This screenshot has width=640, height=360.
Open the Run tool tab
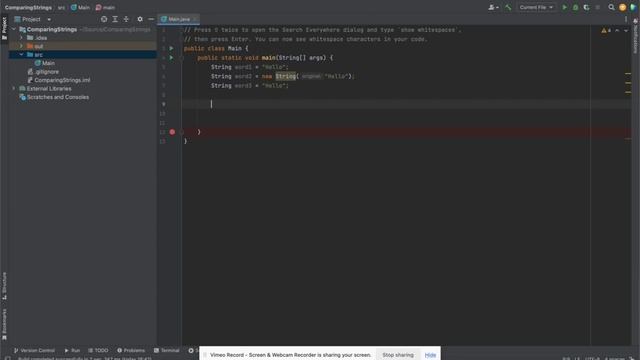click(x=72, y=350)
